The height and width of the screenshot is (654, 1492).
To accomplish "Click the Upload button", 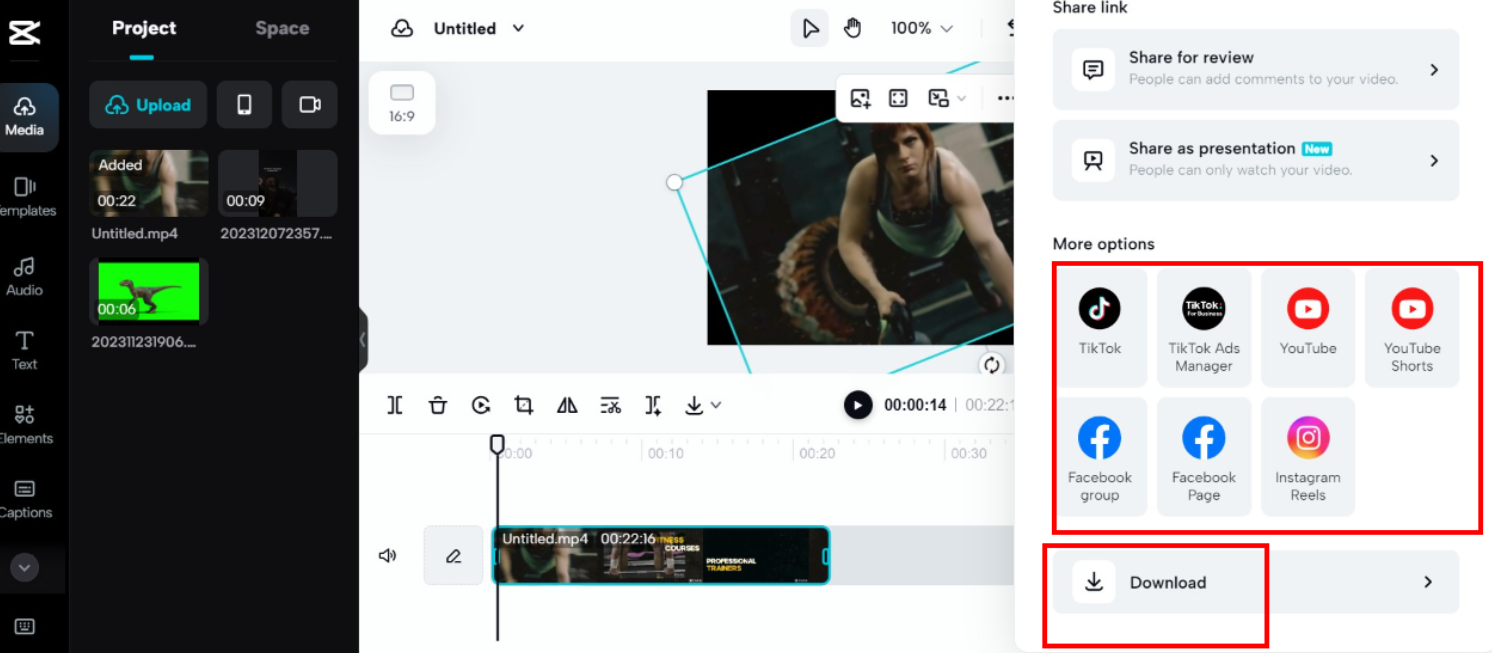I will pos(148,104).
